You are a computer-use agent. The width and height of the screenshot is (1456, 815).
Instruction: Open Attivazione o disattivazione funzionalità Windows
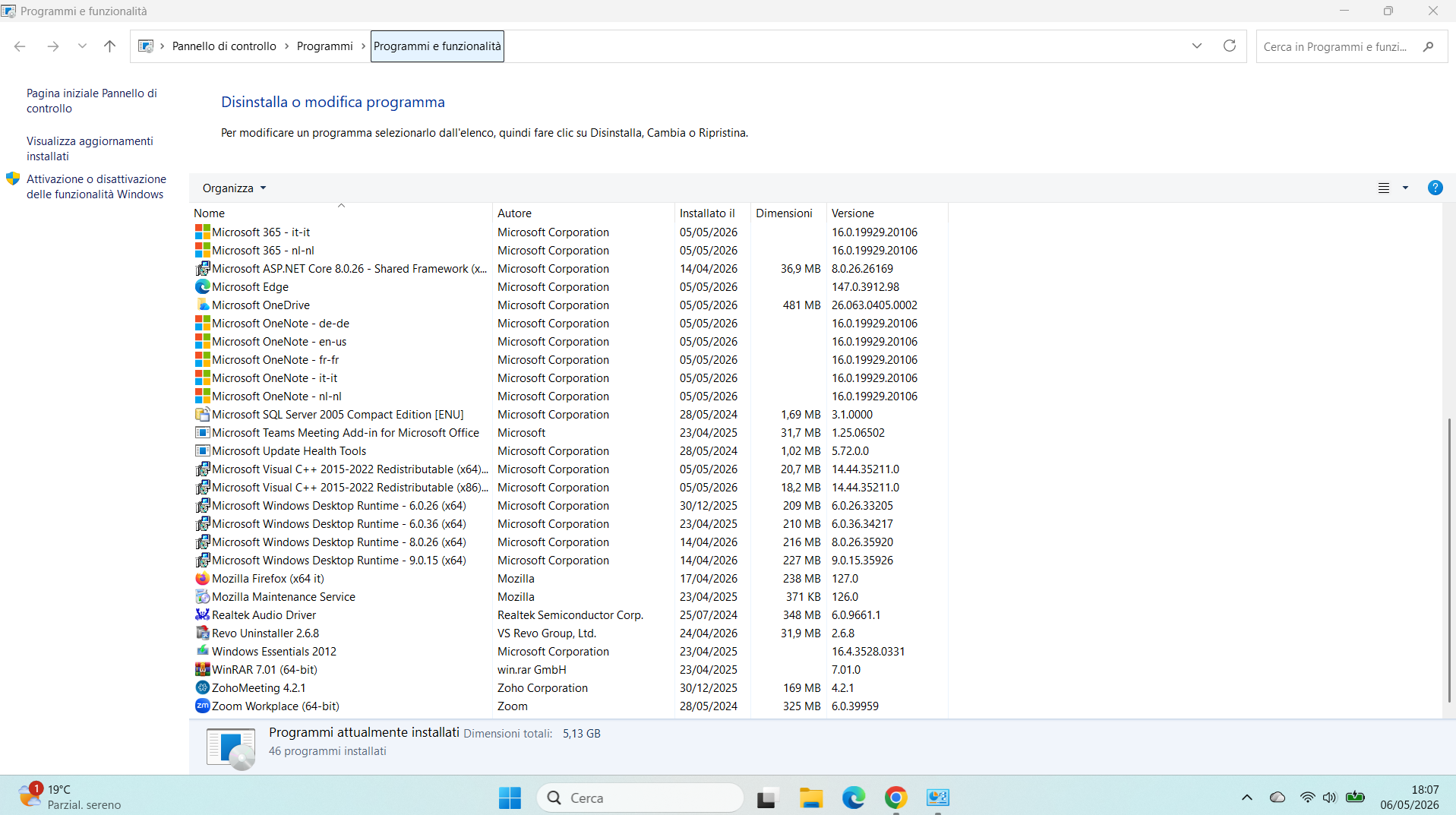click(x=96, y=187)
